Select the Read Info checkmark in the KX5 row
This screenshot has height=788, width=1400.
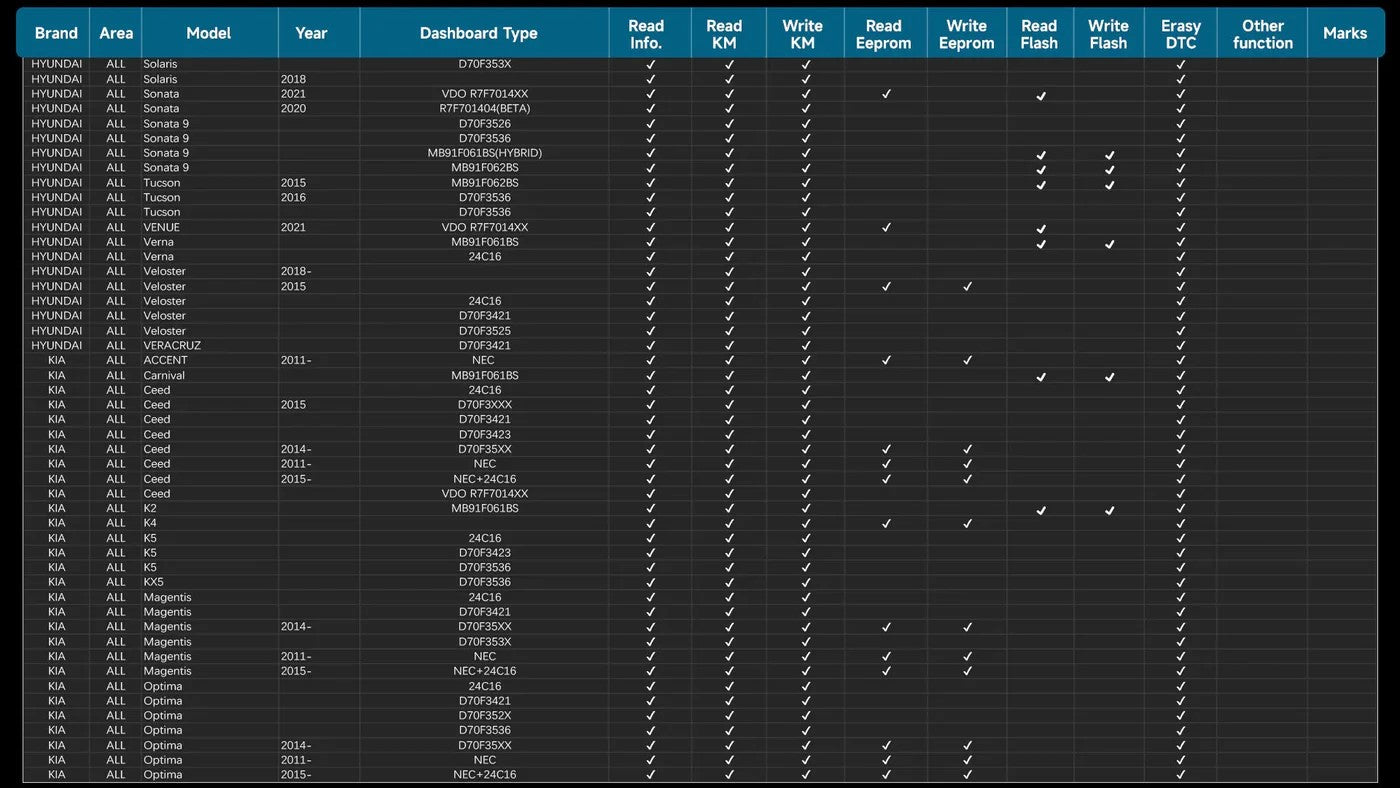650,582
